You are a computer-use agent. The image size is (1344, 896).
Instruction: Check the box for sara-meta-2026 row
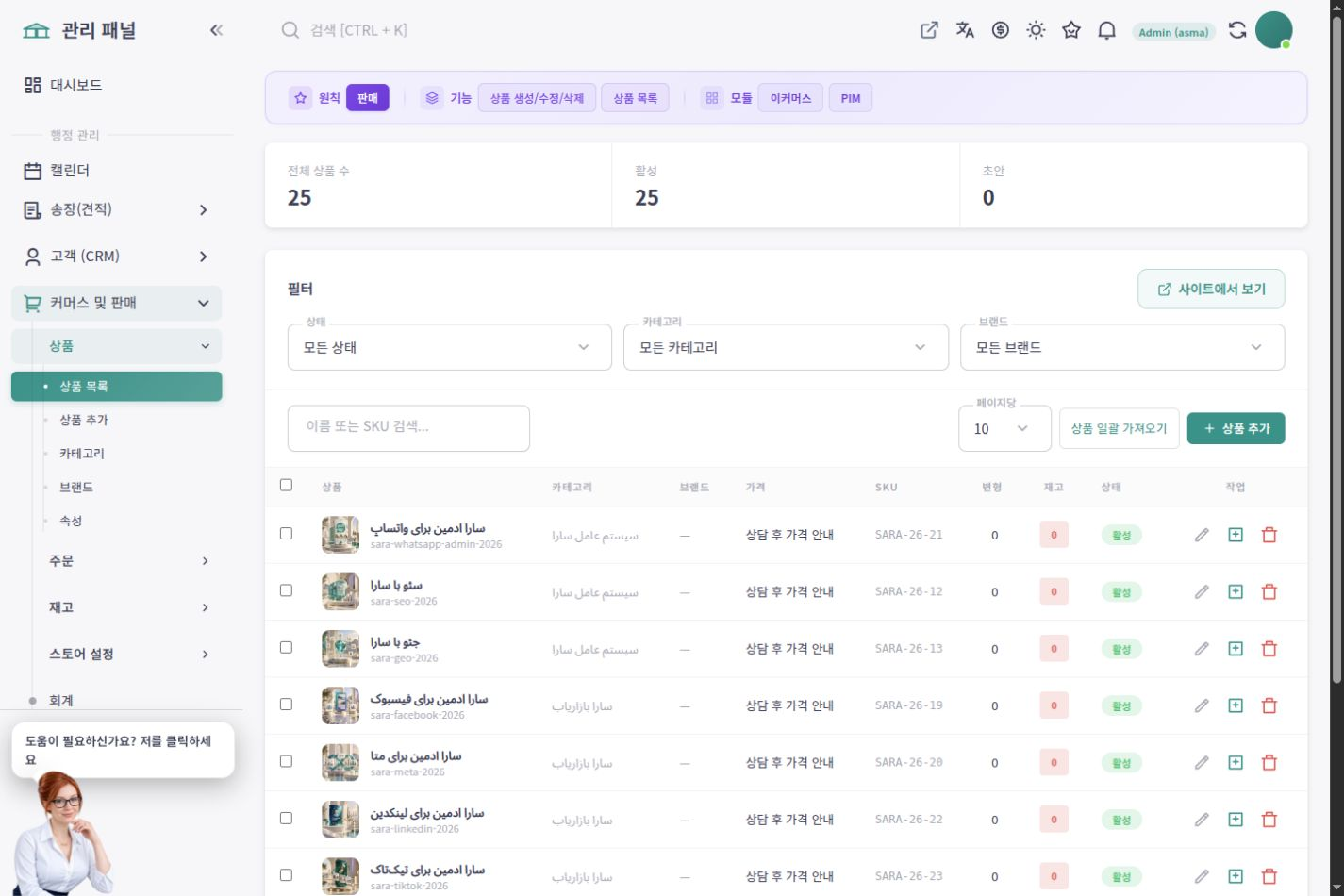pyautogui.click(x=287, y=761)
